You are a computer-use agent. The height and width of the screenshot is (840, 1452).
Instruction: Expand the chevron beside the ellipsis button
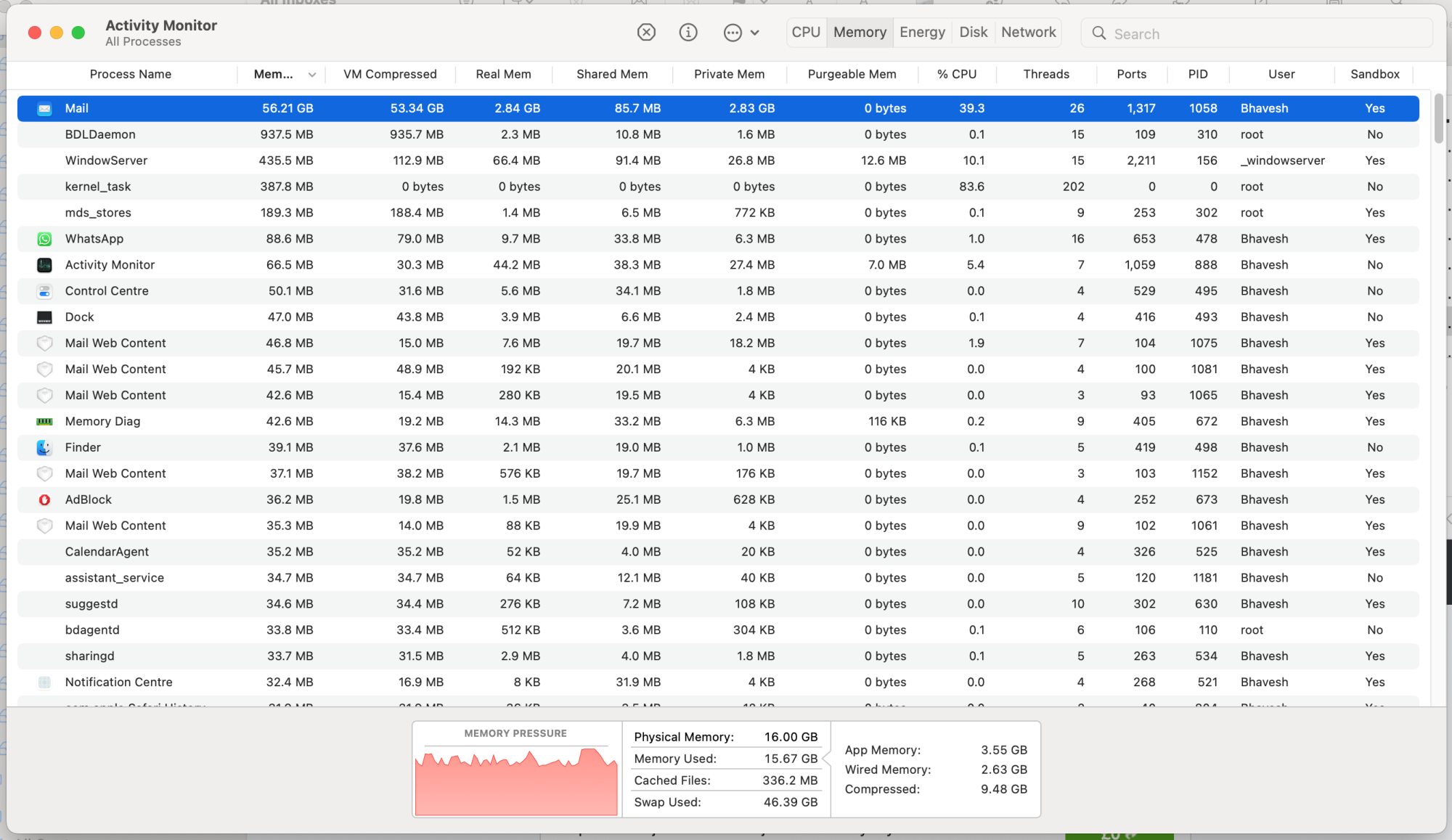pyautogui.click(x=755, y=33)
